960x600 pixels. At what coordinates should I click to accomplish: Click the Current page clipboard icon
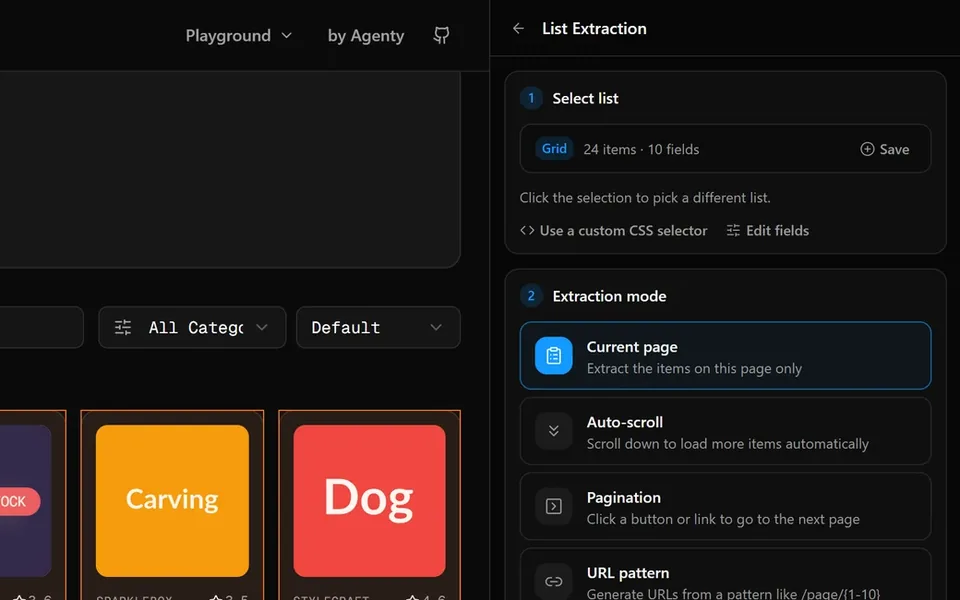(x=553, y=355)
